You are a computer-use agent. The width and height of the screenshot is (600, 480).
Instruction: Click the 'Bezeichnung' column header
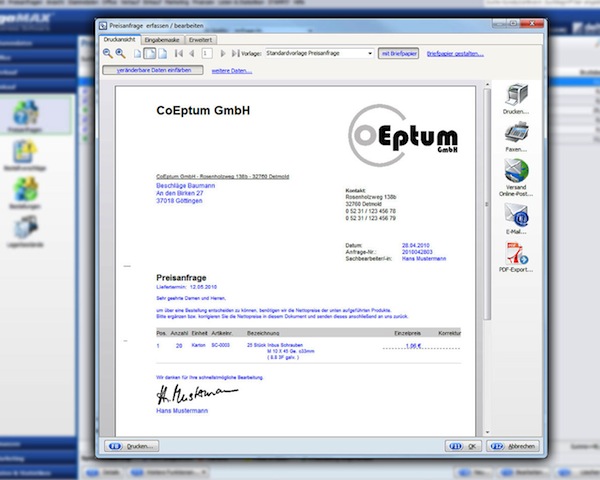(x=263, y=333)
